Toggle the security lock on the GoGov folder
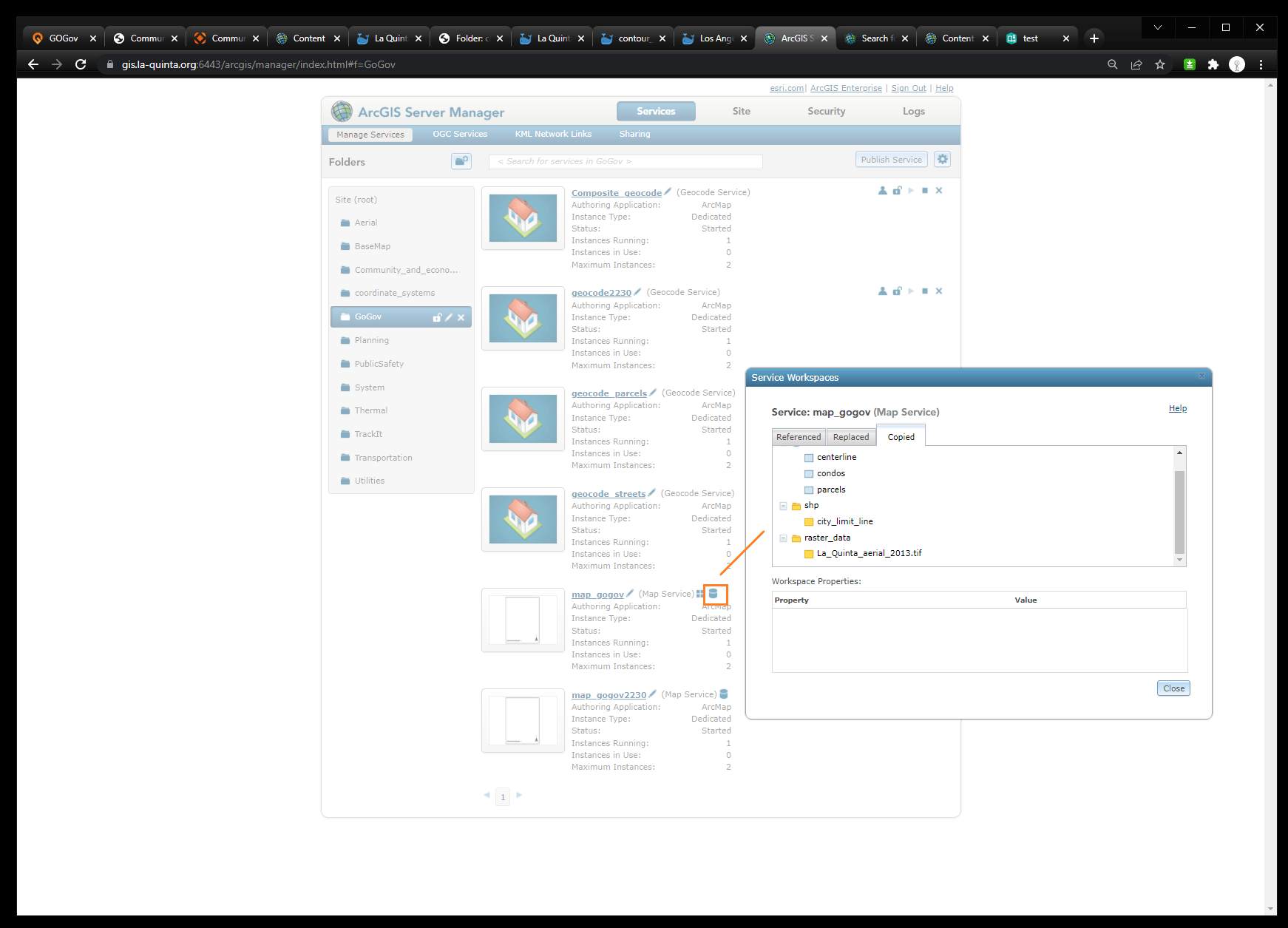The width and height of the screenshot is (1288, 928). (x=437, y=317)
